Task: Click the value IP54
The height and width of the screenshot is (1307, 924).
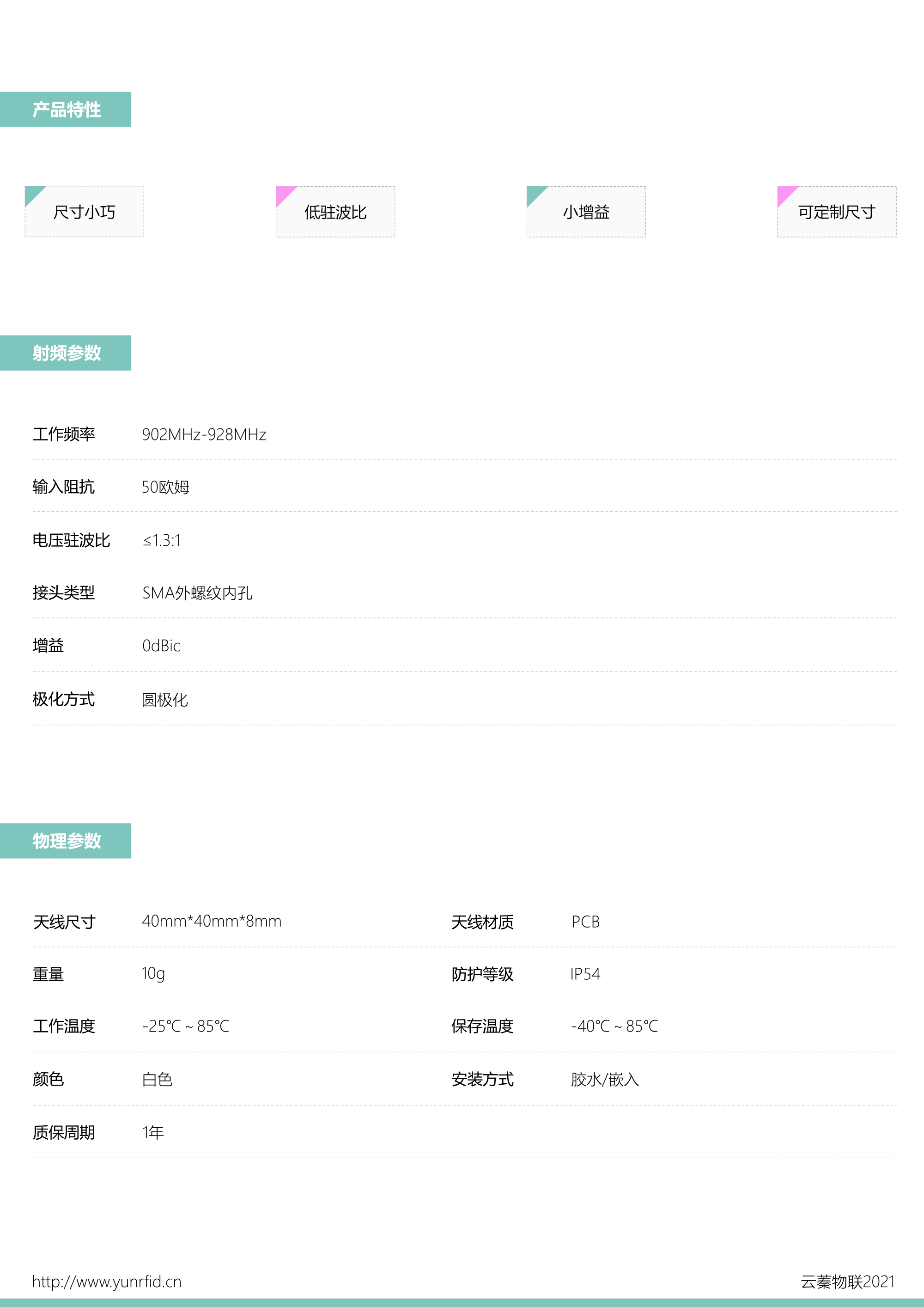Action: [585, 974]
